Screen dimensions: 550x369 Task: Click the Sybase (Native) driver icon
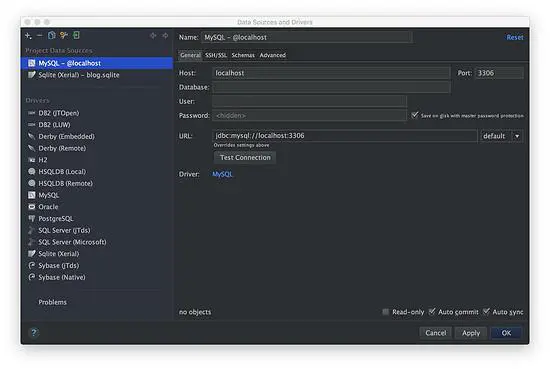tap(32, 277)
